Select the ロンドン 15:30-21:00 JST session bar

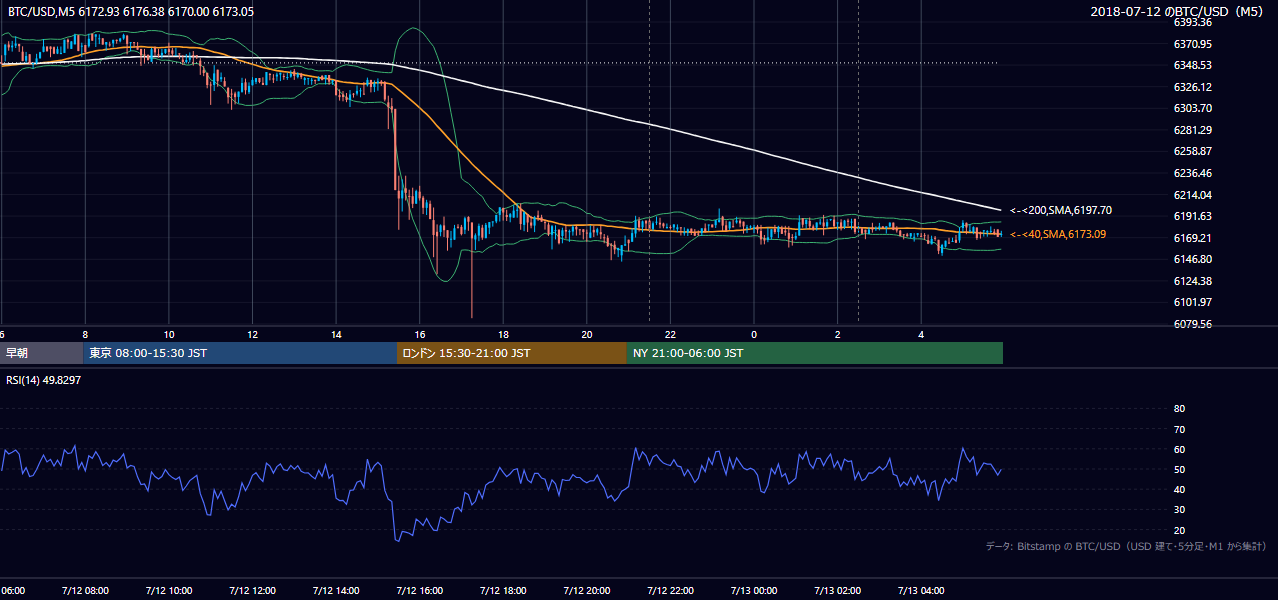[x=512, y=353]
